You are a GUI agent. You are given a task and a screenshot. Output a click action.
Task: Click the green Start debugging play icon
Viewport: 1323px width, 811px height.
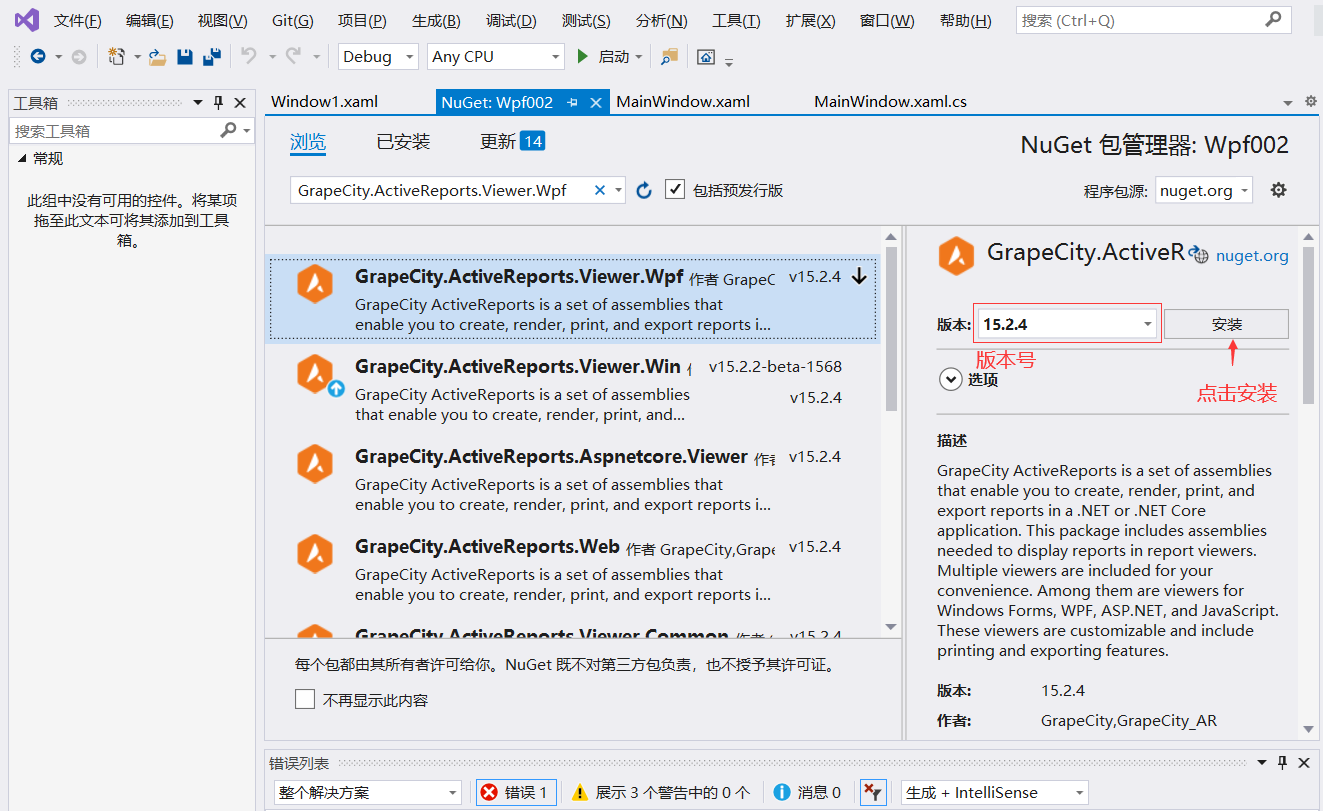pyautogui.click(x=583, y=57)
